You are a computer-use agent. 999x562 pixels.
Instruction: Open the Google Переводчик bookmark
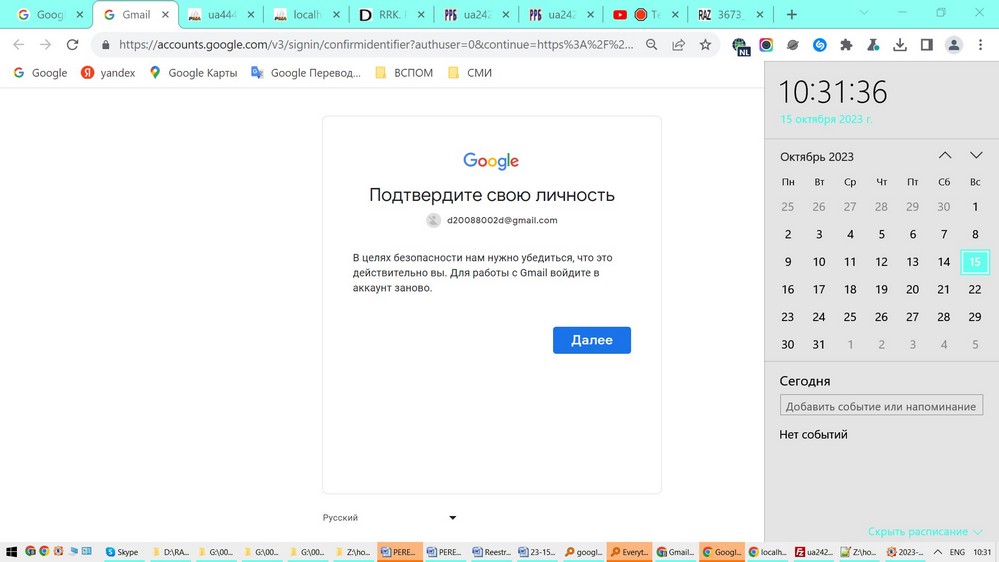306,73
